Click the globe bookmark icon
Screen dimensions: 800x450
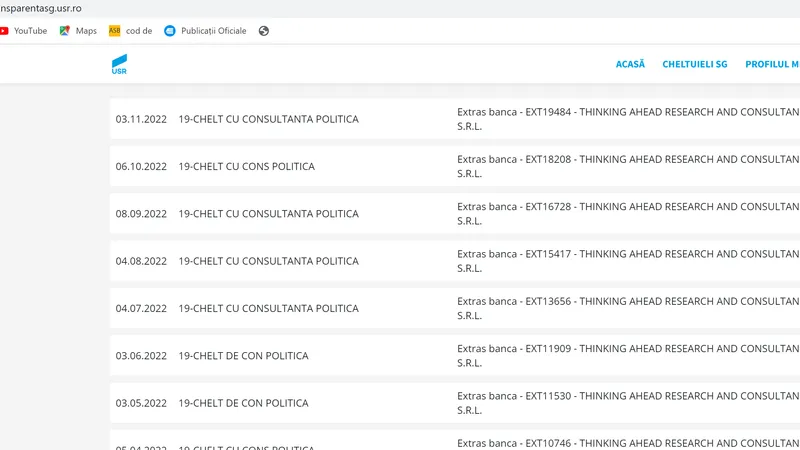click(264, 31)
